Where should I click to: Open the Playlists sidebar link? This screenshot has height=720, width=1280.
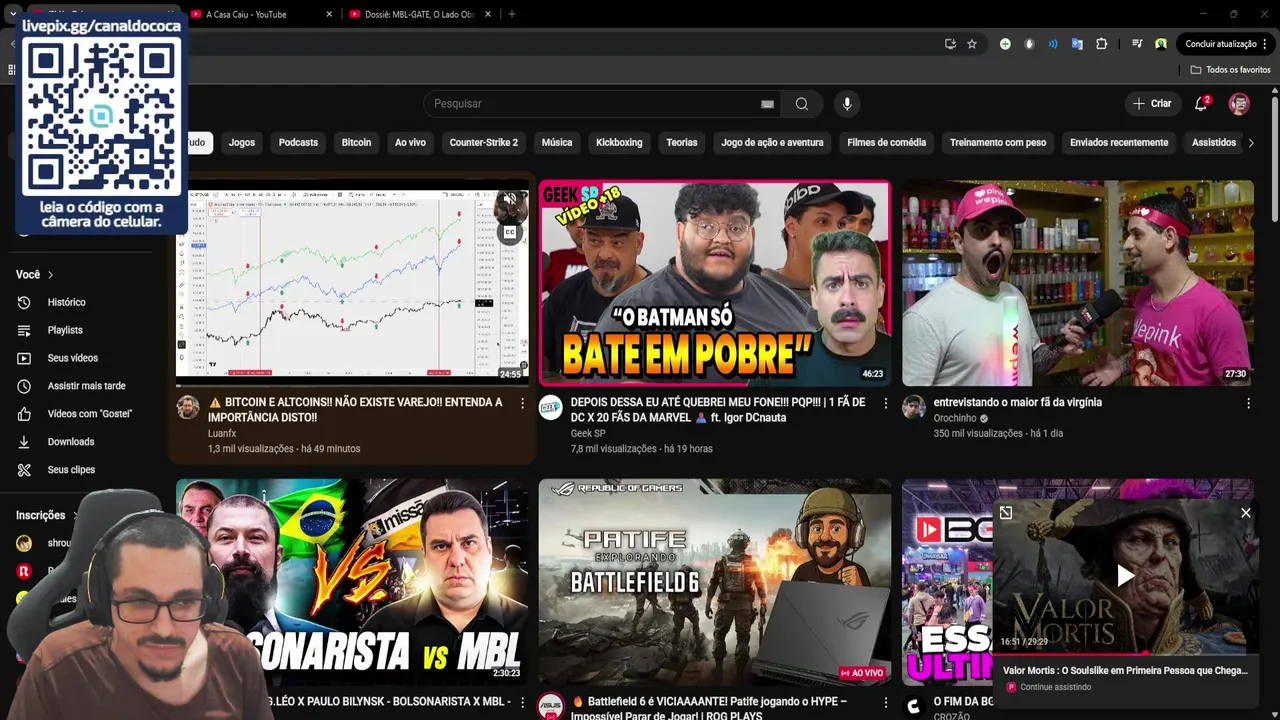65,330
